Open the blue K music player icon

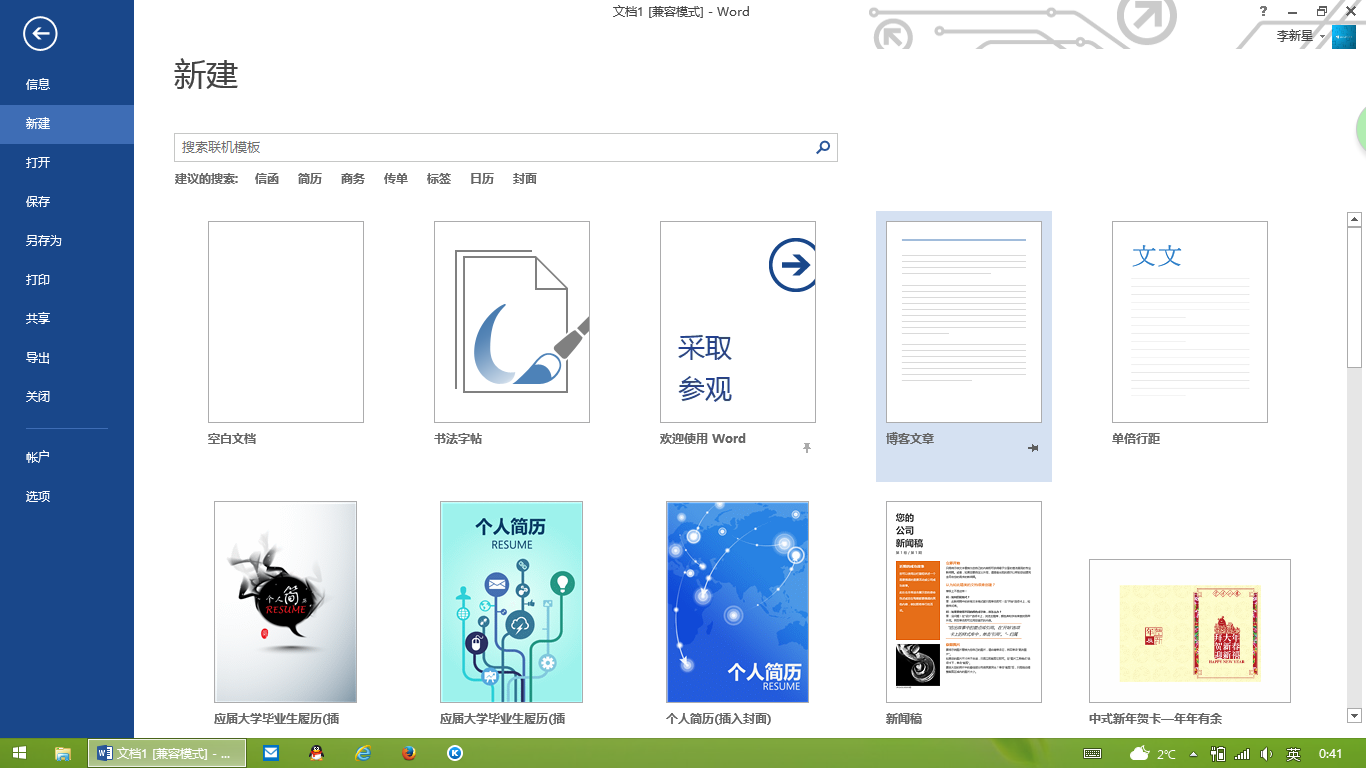pos(454,753)
